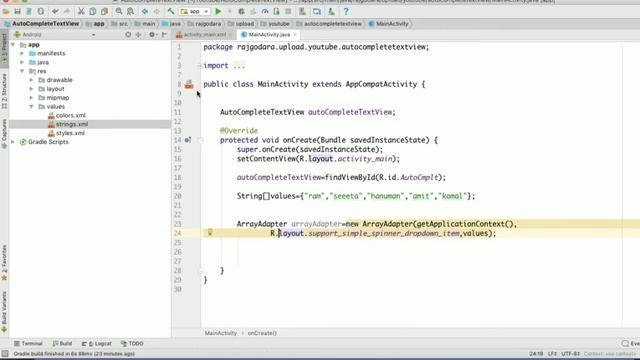
Task: Expand the manifests folder arrow
Action: coord(22,53)
